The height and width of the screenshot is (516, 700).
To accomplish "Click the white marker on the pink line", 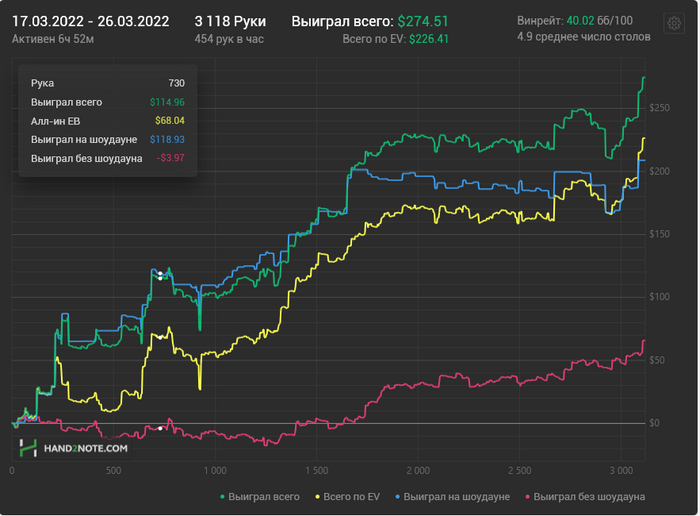I will pyautogui.click(x=160, y=429).
